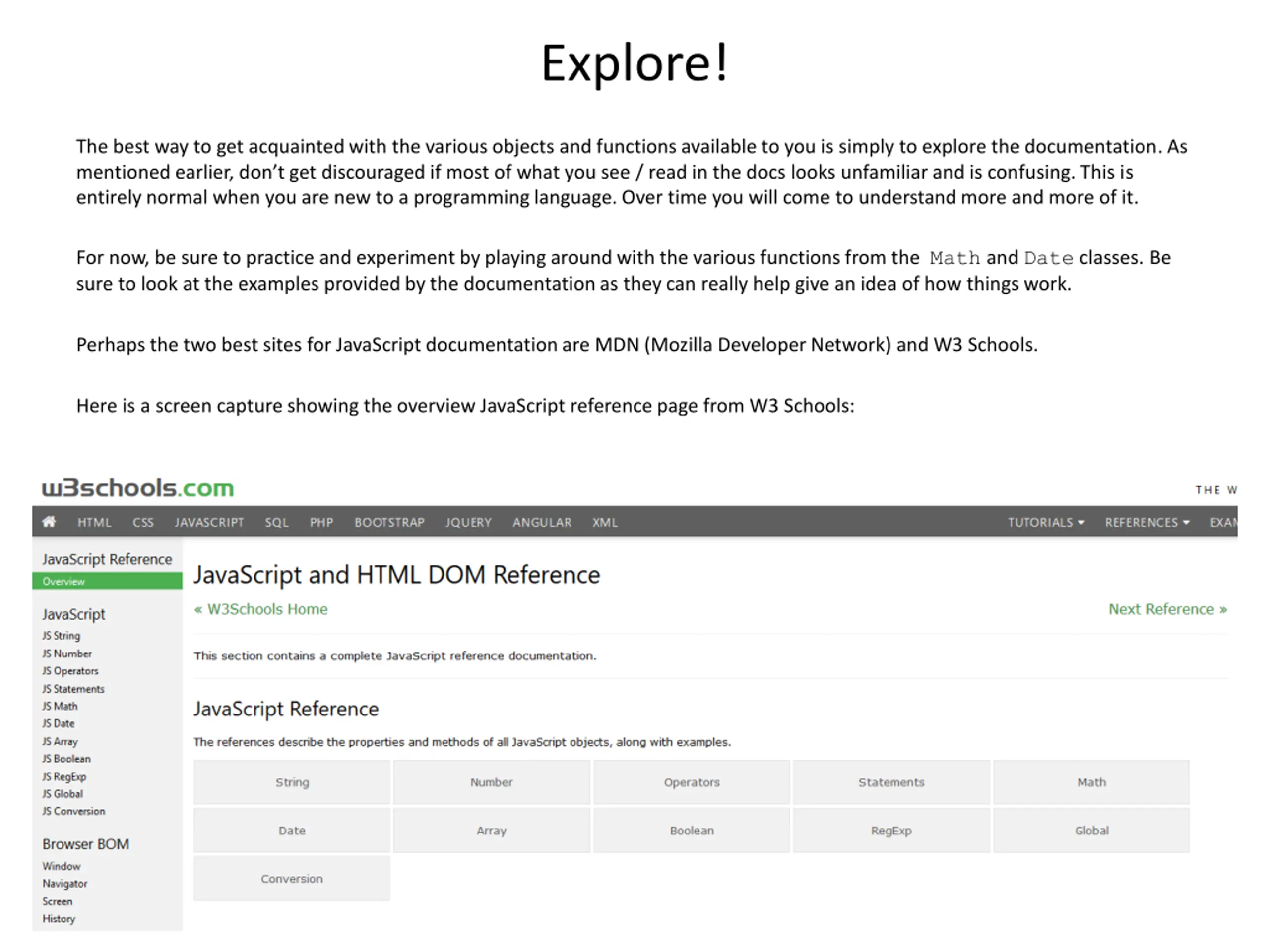
Task: Go to the JQUERY navbar section
Action: coord(468,522)
